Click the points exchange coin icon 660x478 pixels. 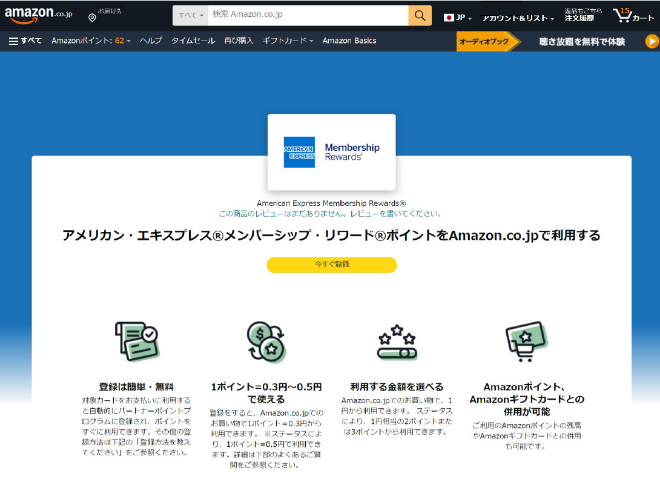click(265, 342)
